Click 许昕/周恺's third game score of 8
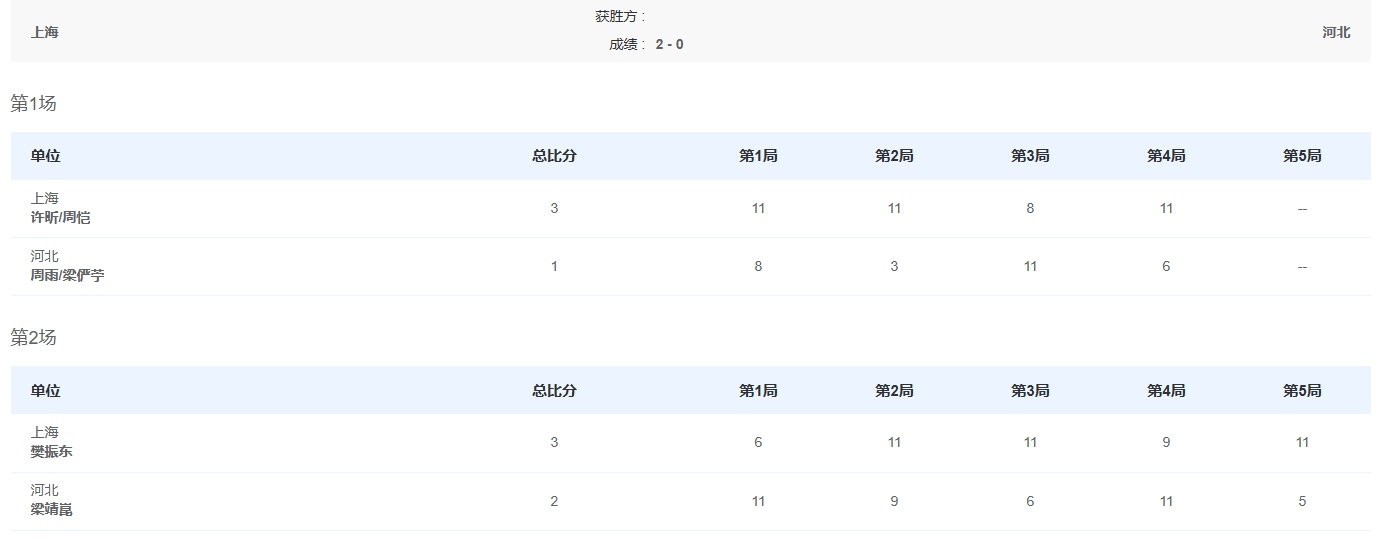 pyautogui.click(x=1030, y=208)
